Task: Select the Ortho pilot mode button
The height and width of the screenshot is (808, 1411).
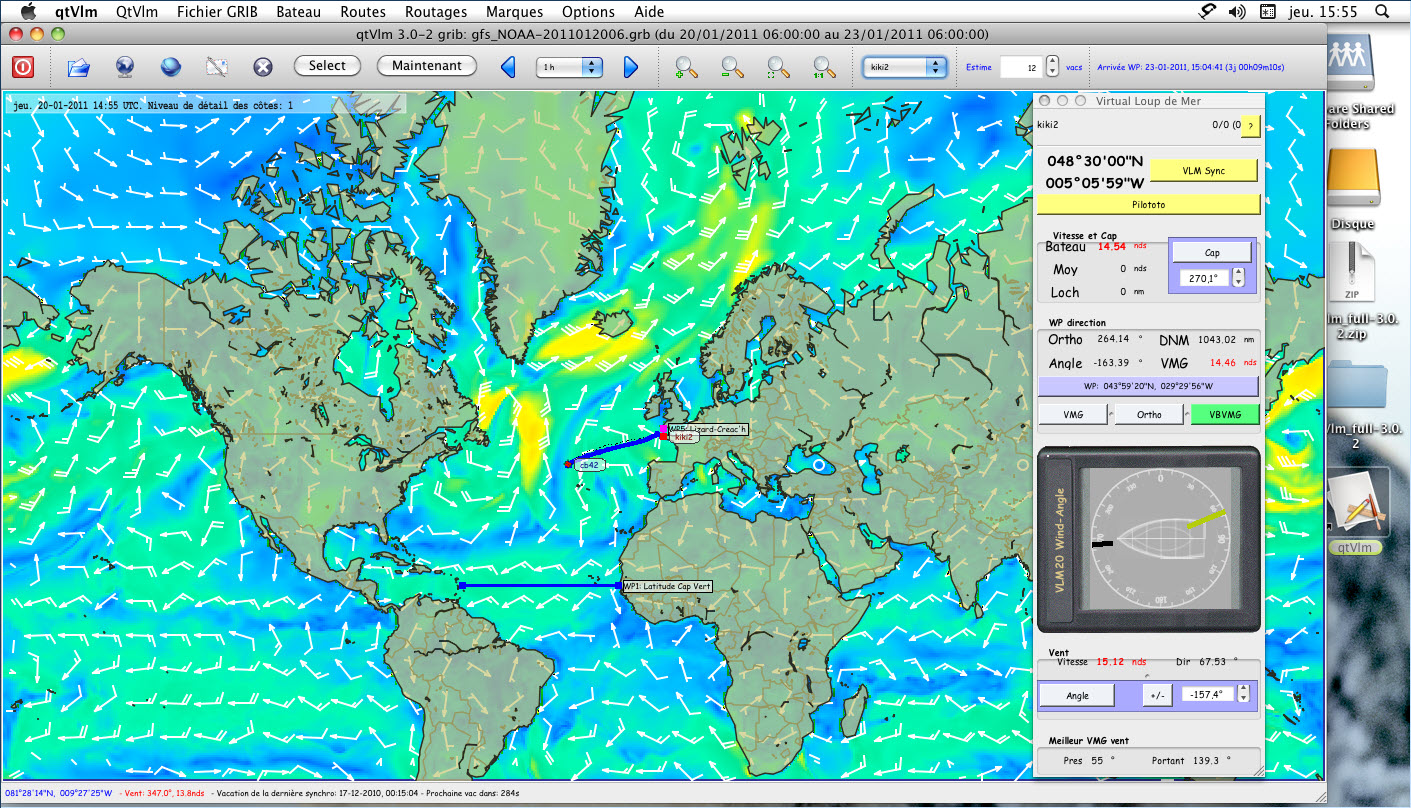Action: point(1149,414)
